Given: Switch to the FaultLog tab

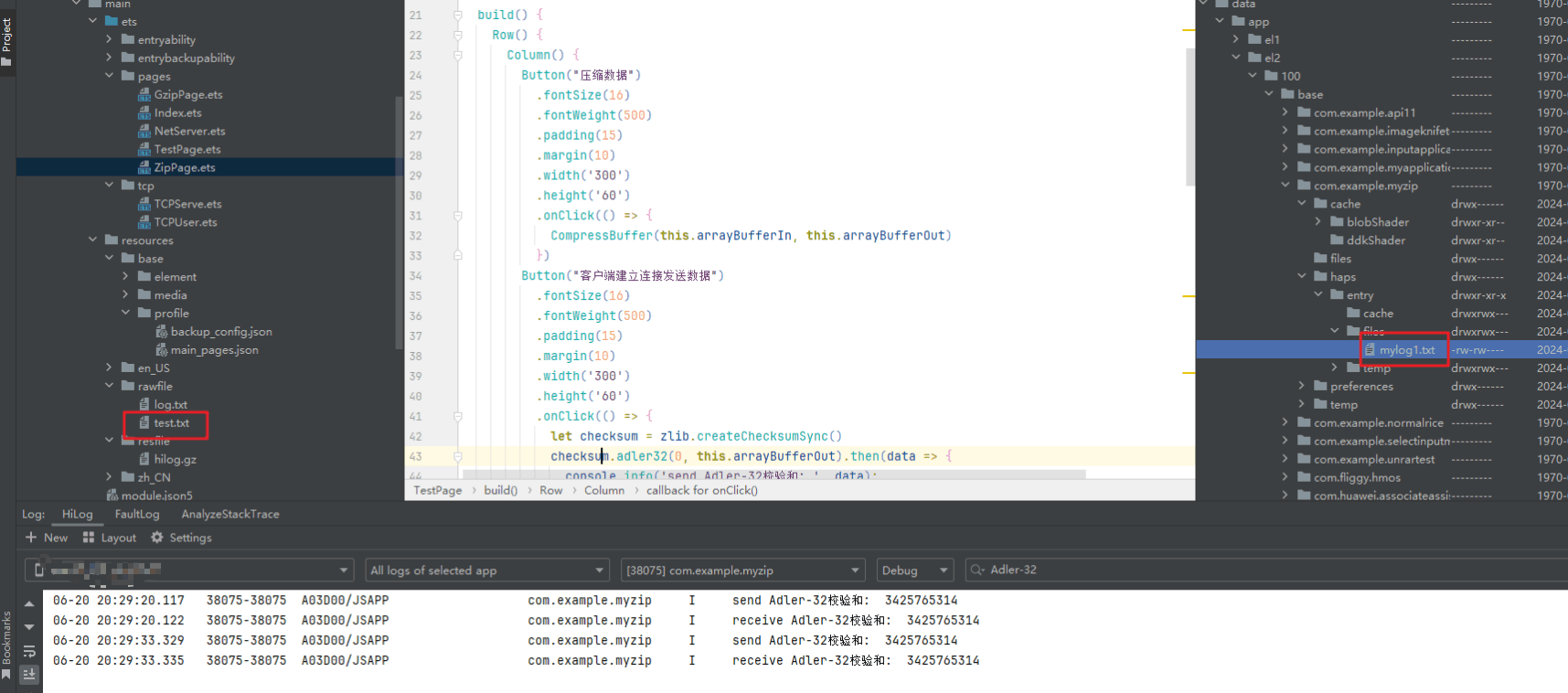Looking at the screenshot, I should point(137,514).
